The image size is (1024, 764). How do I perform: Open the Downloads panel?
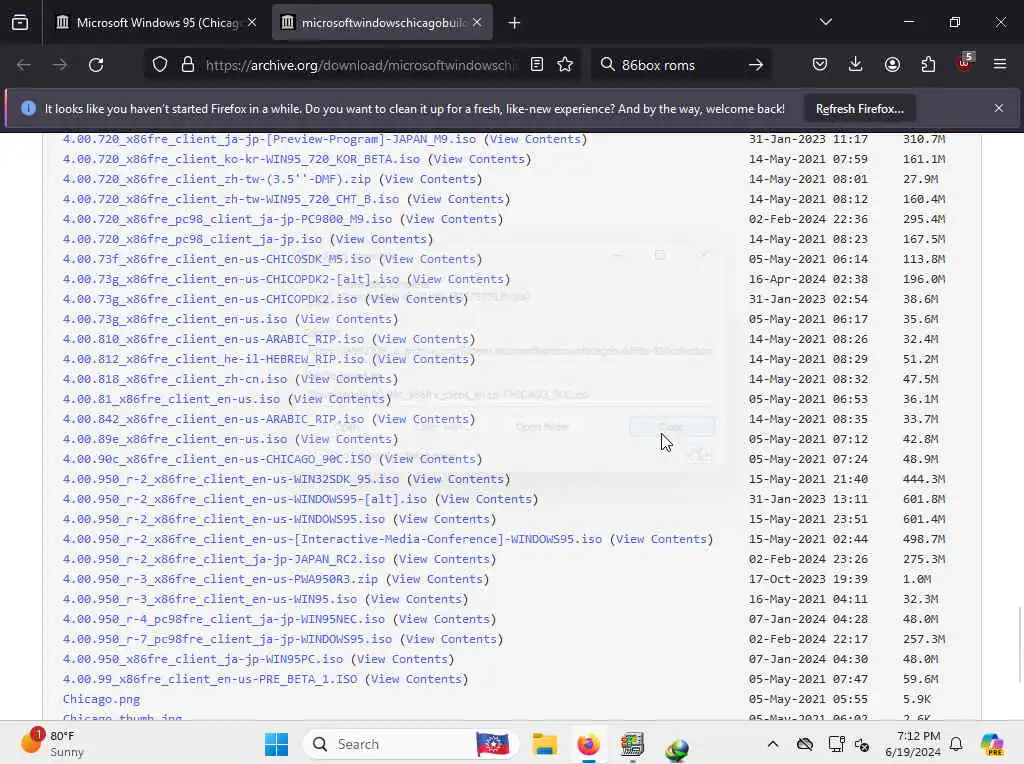click(x=856, y=65)
